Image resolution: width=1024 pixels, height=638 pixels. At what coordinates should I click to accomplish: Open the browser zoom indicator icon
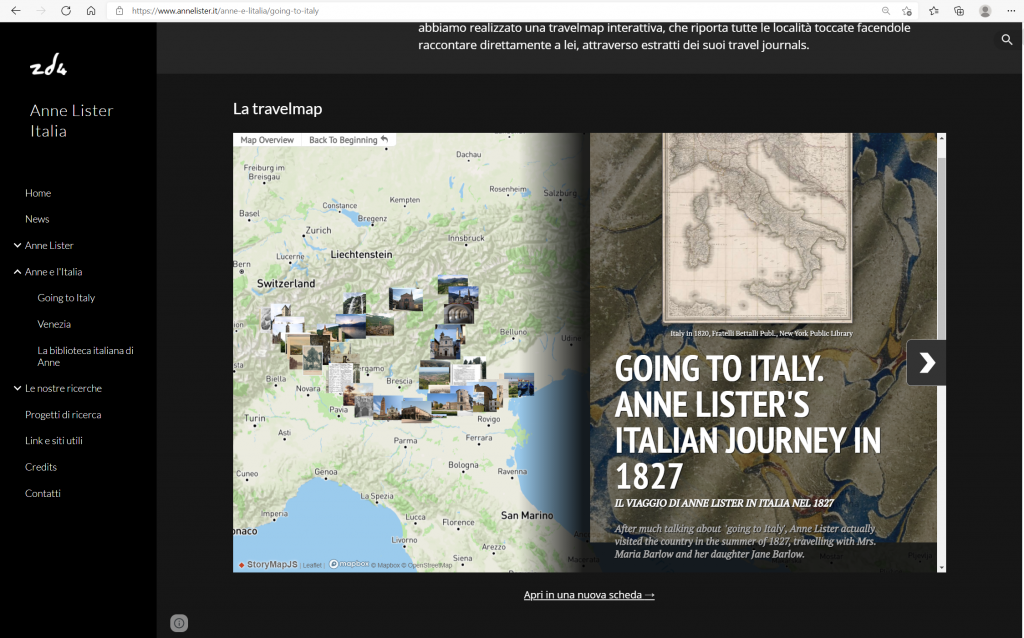[886, 11]
